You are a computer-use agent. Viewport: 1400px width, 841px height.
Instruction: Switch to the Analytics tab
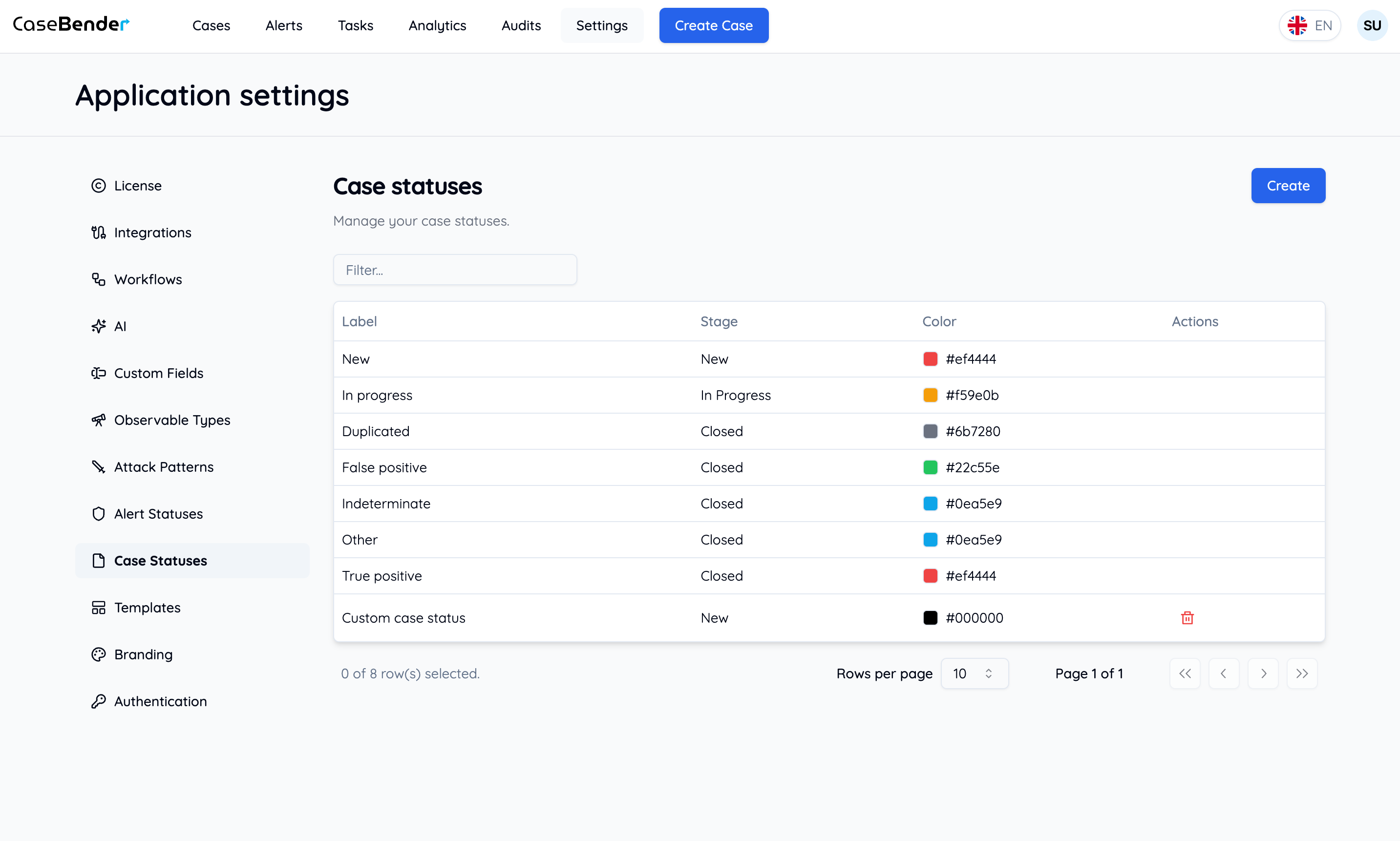437,25
